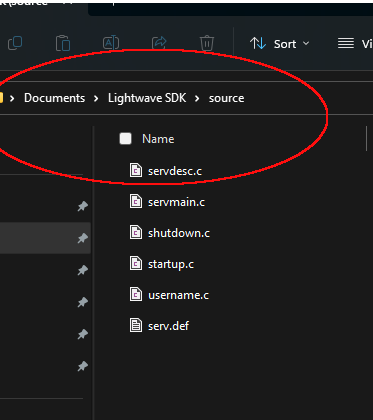This screenshot has height=420, width=373.
Task: Click the C file icon of startup.c
Action: click(136, 263)
